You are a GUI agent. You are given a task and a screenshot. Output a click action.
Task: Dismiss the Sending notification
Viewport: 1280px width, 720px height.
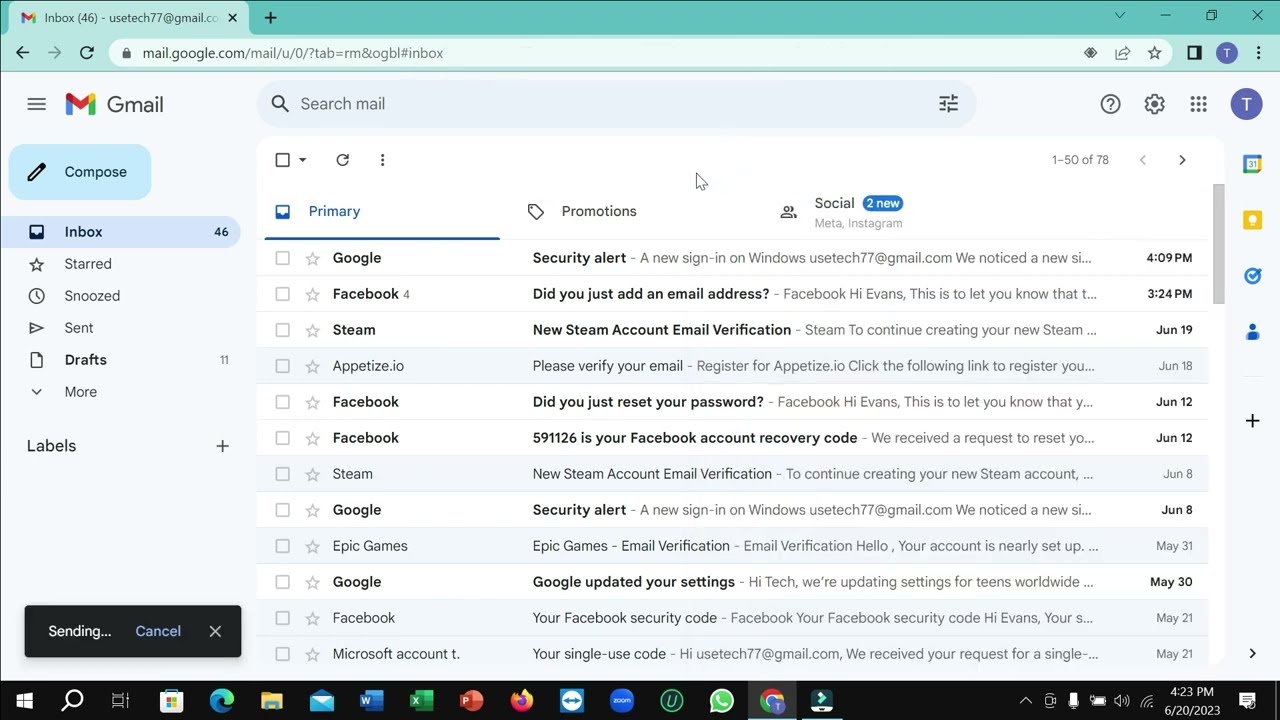(x=215, y=631)
